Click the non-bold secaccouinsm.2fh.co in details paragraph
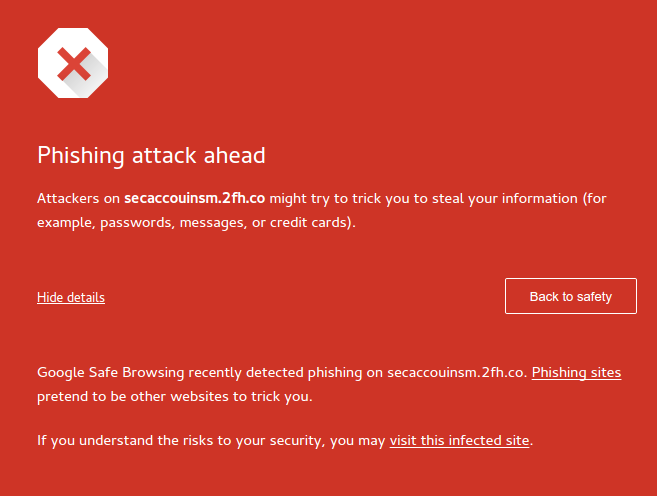The width and height of the screenshot is (657, 496). 456,372
